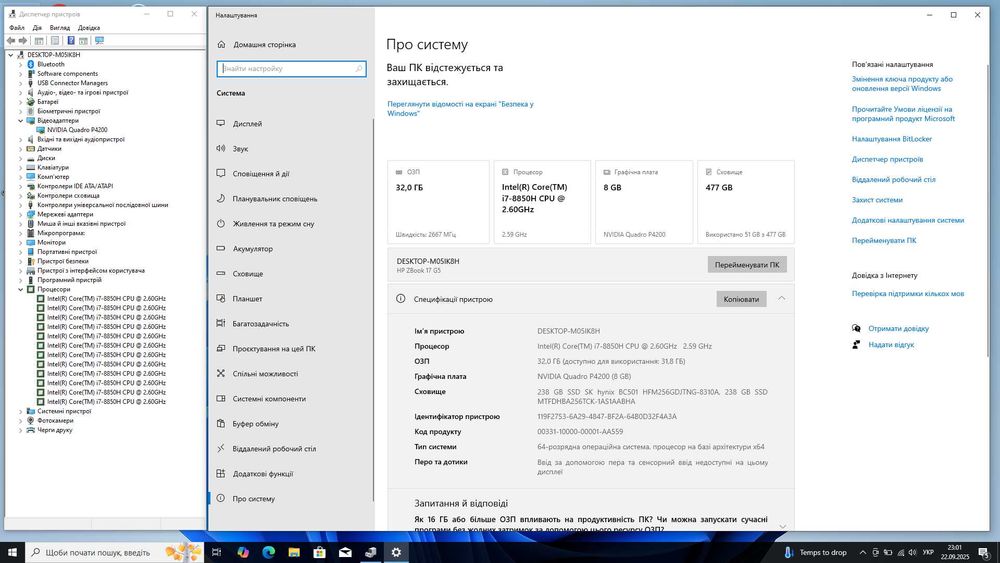This screenshot has width=1000, height=563.
Task: Select the Фотокамери device category
Action: click(x=55, y=421)
